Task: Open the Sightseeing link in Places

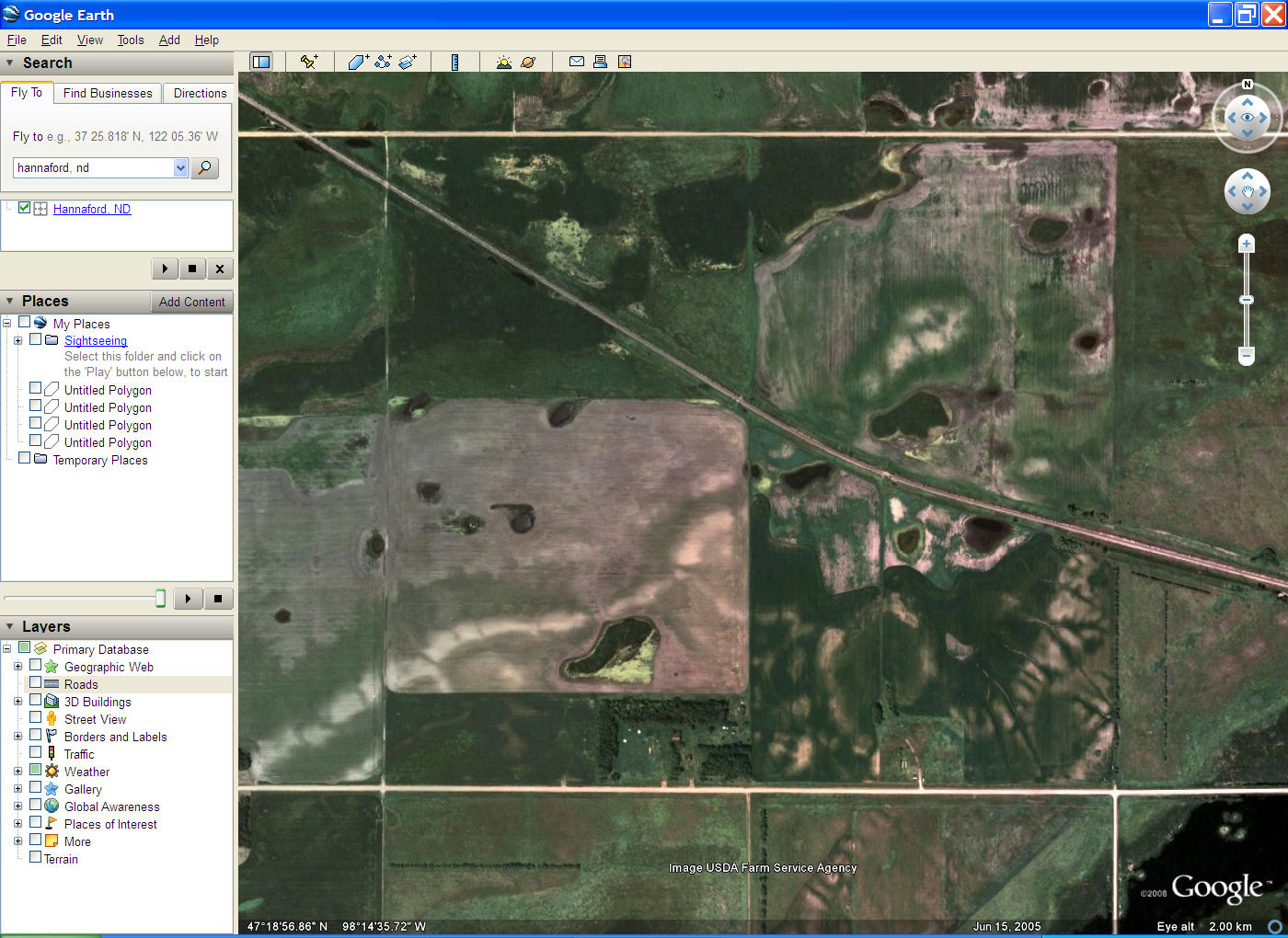Action: pyautogui.click(x=96, y=340)
